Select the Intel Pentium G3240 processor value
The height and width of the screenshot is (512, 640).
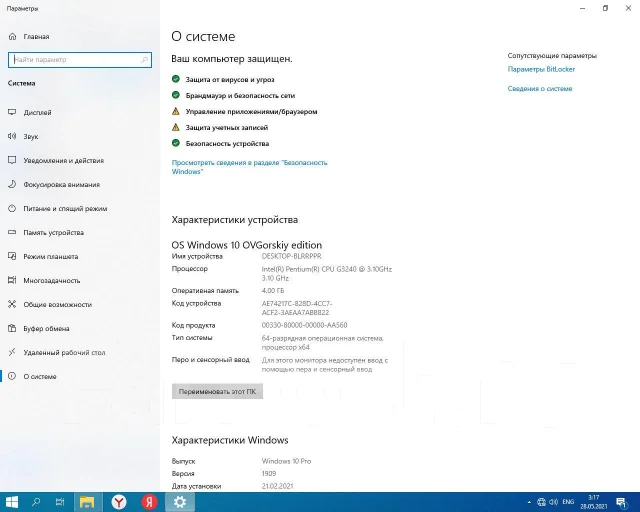327,274
